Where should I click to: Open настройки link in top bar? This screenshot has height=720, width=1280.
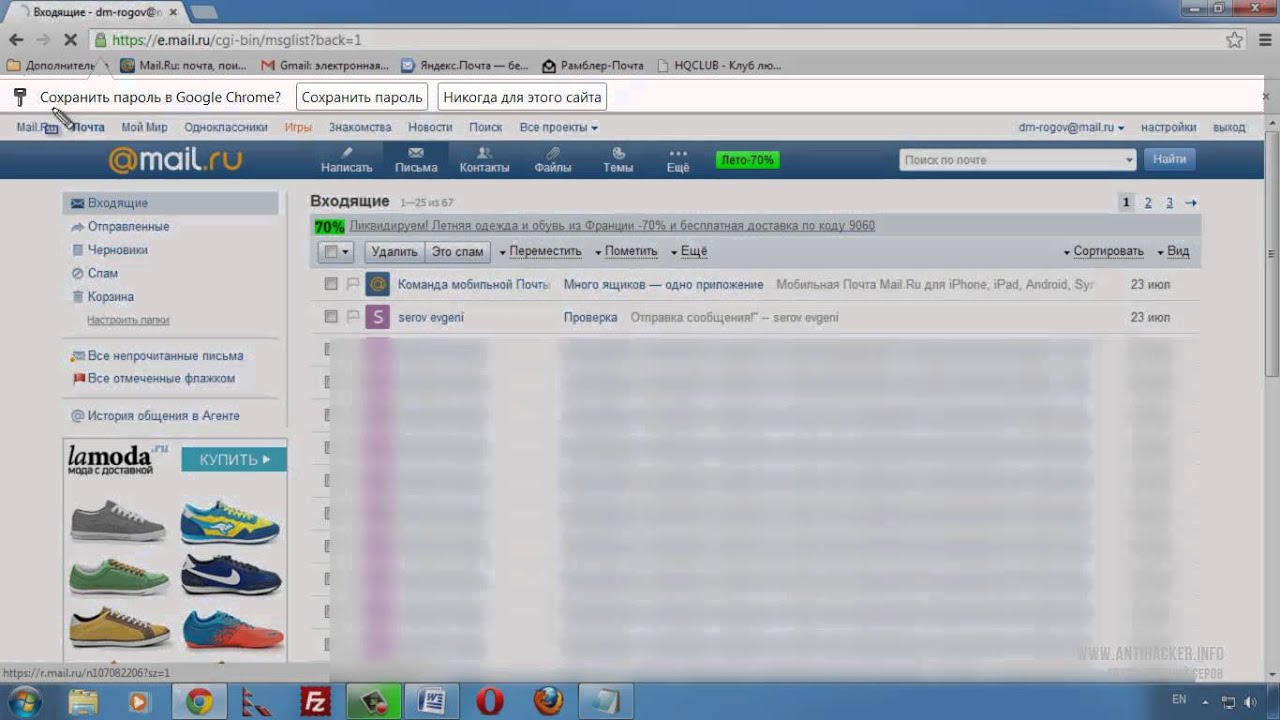[x=1168, y=127]
